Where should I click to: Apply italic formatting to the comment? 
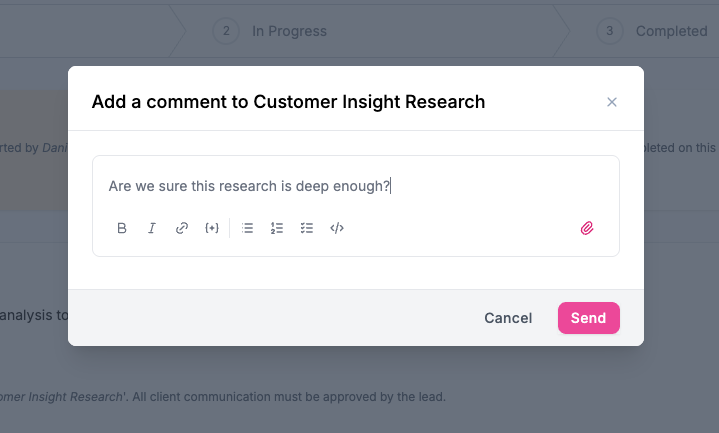tap(152, 228)
